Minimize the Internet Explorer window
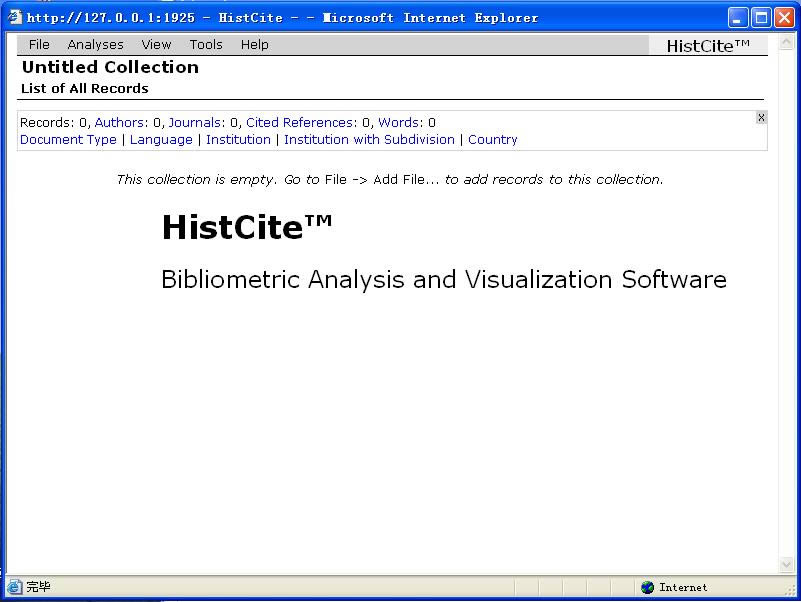The image size is (801, 602). [x=737, y=18]
